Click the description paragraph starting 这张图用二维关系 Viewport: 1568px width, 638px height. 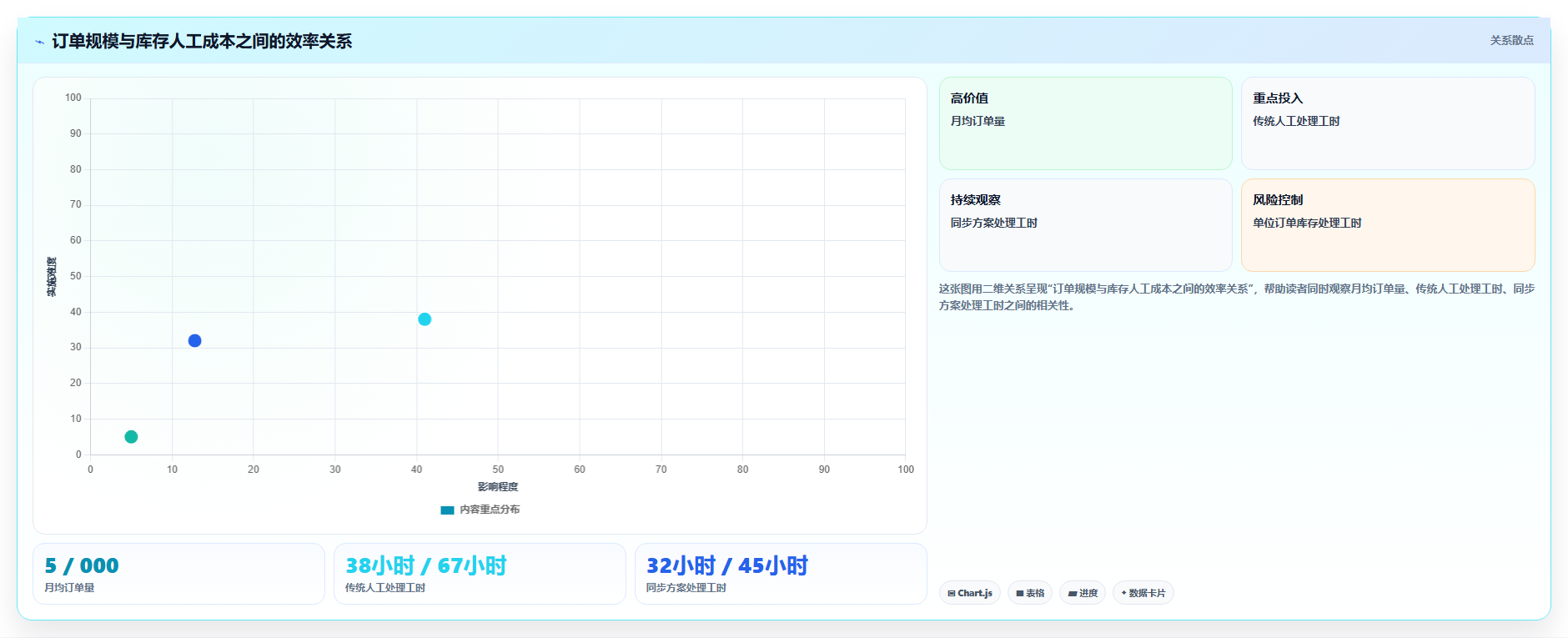(x=1237, y=297)
